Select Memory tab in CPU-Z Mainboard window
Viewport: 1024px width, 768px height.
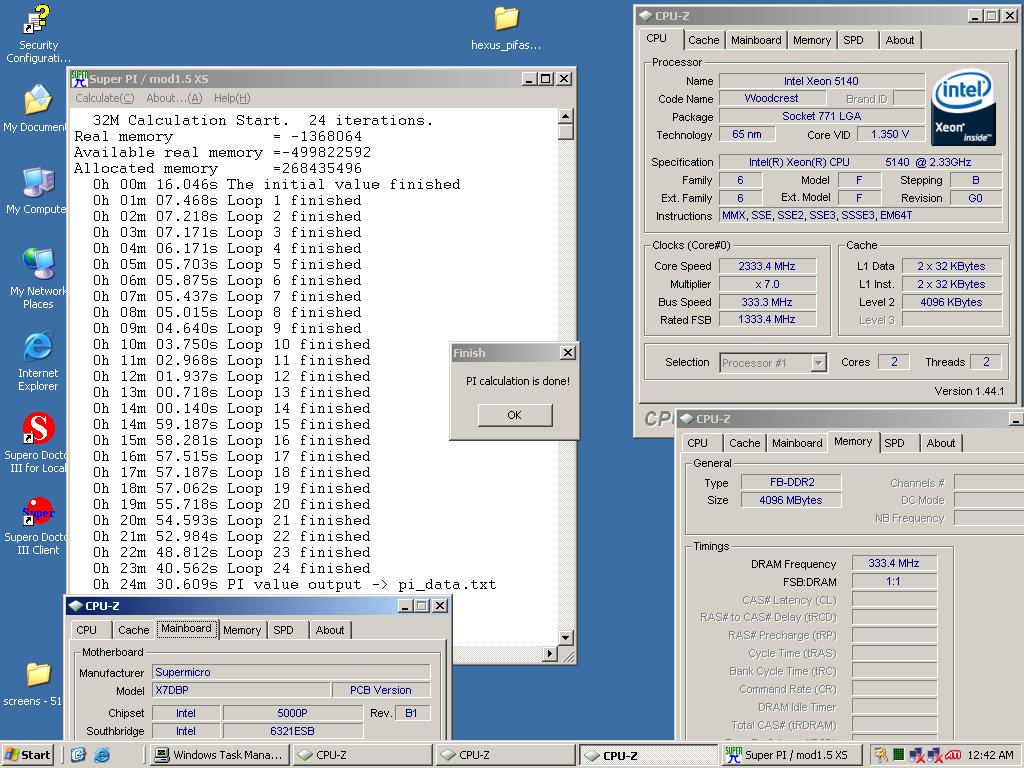[242, 630]
